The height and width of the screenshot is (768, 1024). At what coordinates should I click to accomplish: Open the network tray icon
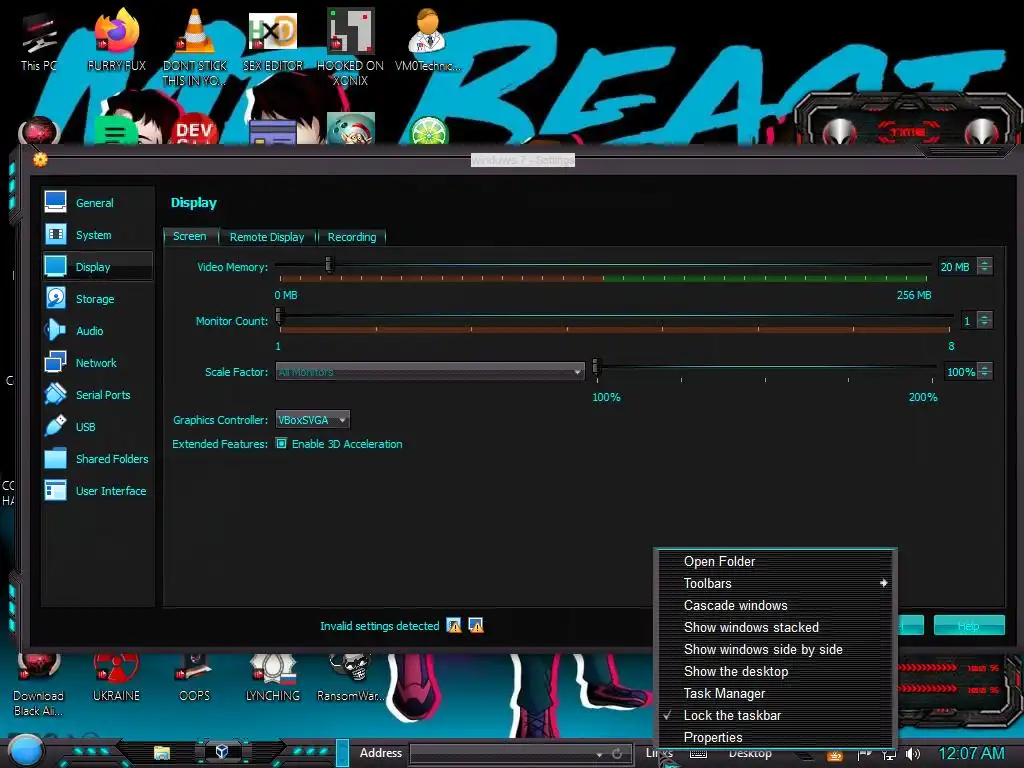tap(889, 754)
